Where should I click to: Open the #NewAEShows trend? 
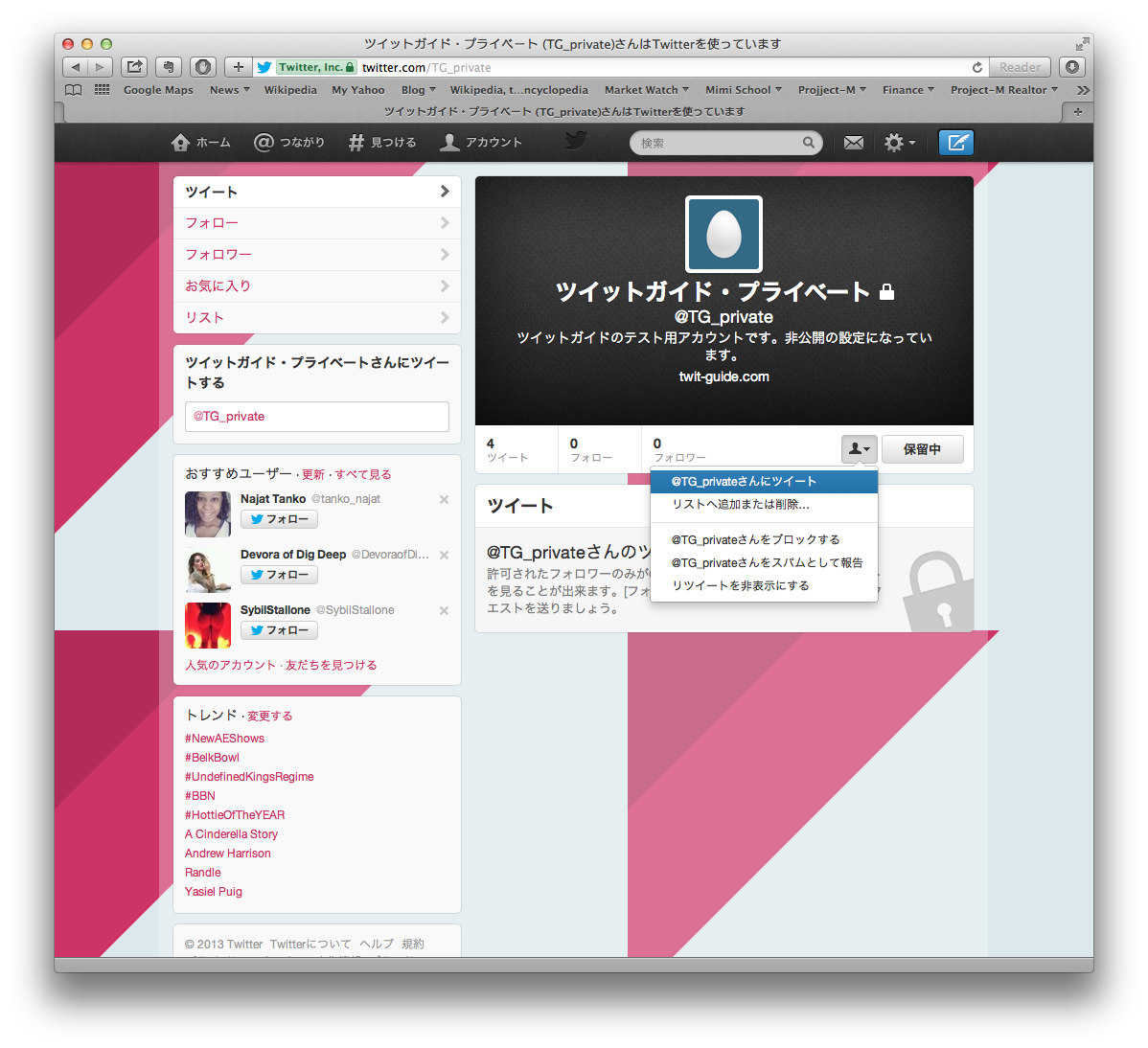click(x=225, y=739)
